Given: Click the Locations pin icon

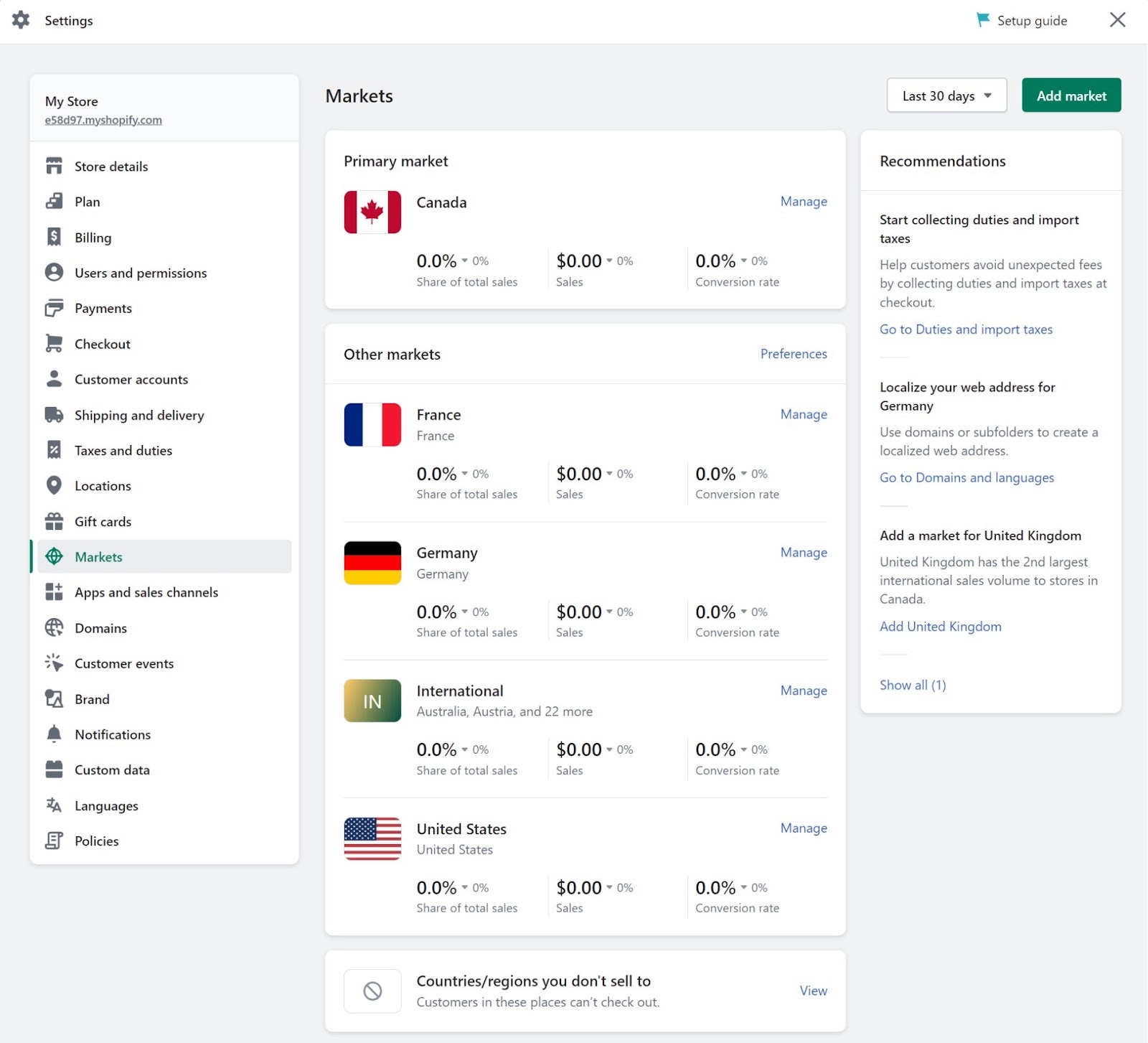Looking at the screenshot, I should click(x=55, y=485).
